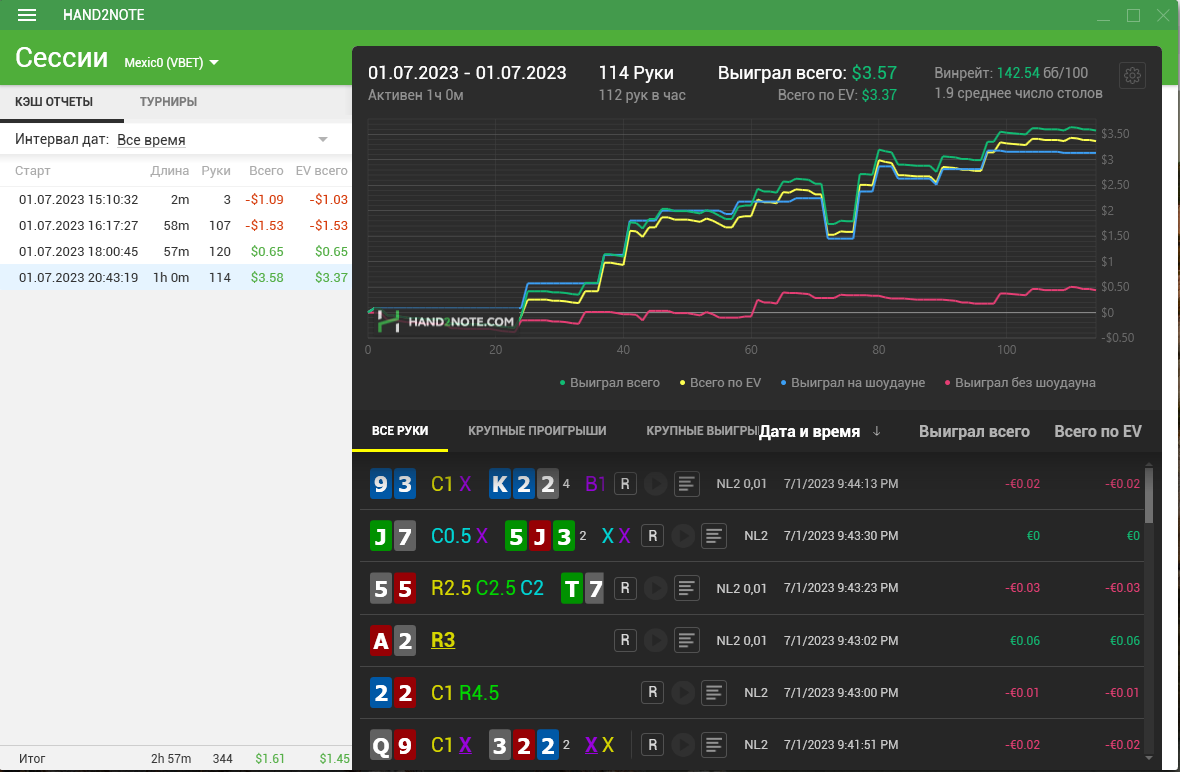The image size is (1180, 772).
Task: Sort sessions by 'EV всего' column
Action: pyautogui.click(x=321, y=171)
